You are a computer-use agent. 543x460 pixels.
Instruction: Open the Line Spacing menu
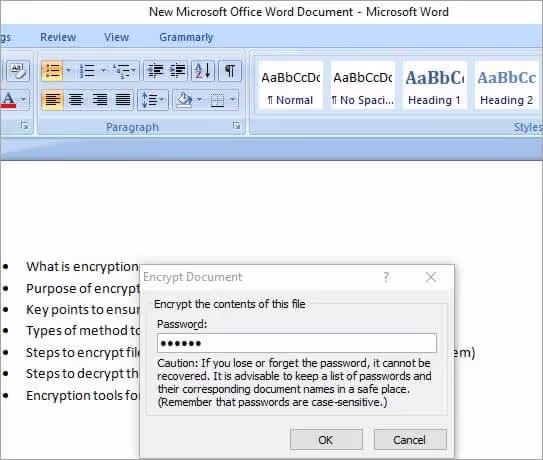(x=153, y=100)
